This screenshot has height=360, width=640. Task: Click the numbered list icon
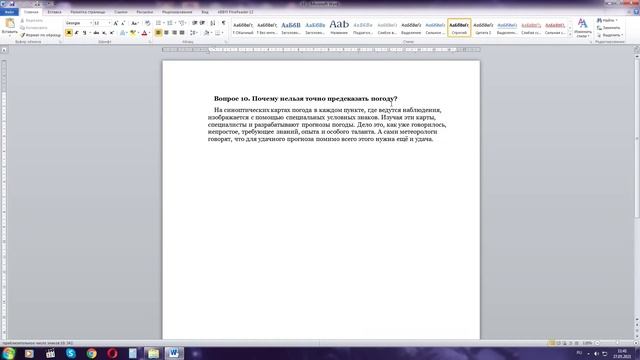[170, 23]
